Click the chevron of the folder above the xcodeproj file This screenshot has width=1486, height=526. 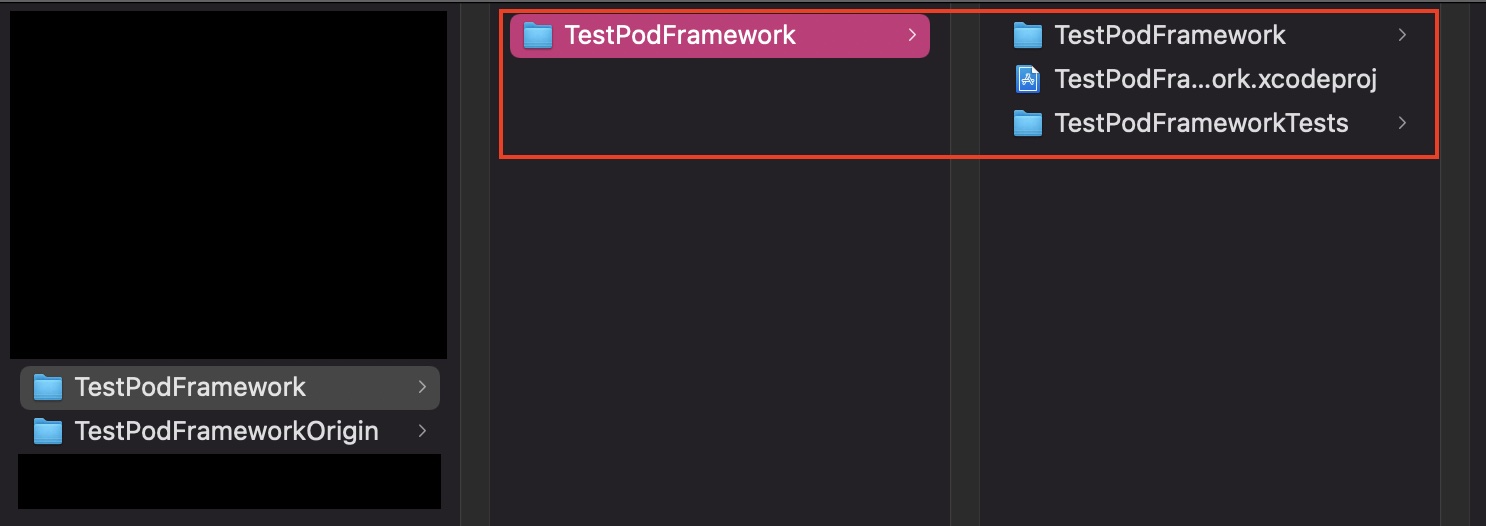coord(1402,35)
